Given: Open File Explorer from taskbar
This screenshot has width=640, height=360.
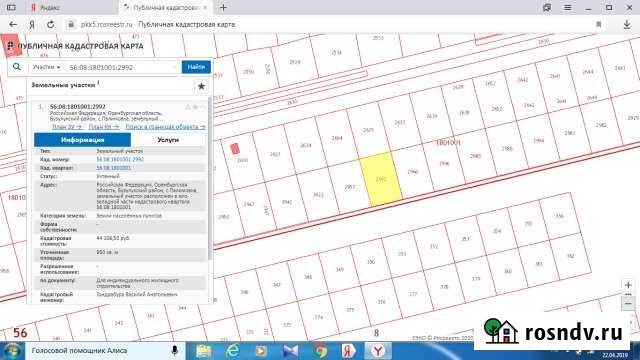Looking at the screenshot, I should (204, 351).
